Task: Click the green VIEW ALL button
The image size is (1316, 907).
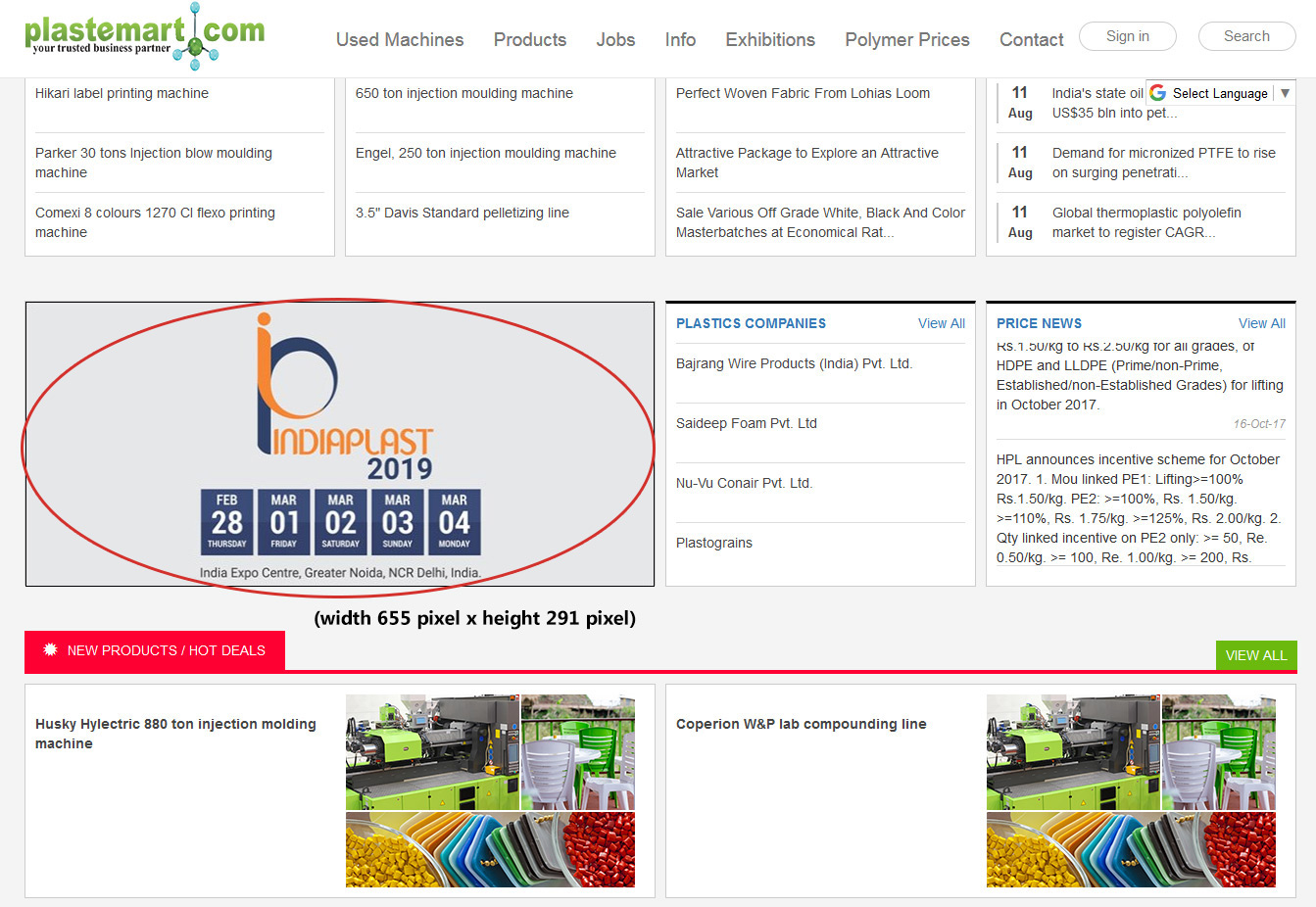Action: tap(1256, 655)
